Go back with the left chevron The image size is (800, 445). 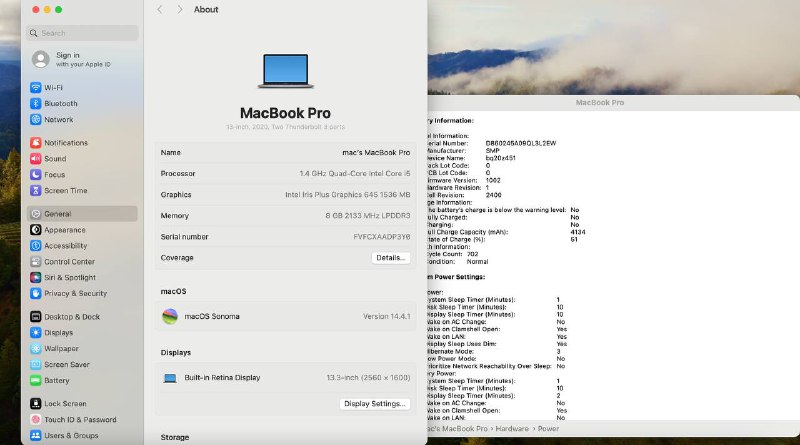(x=160, y=10)
